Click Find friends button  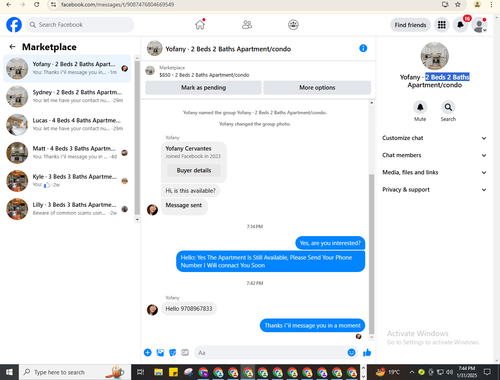tap(410, 25)
